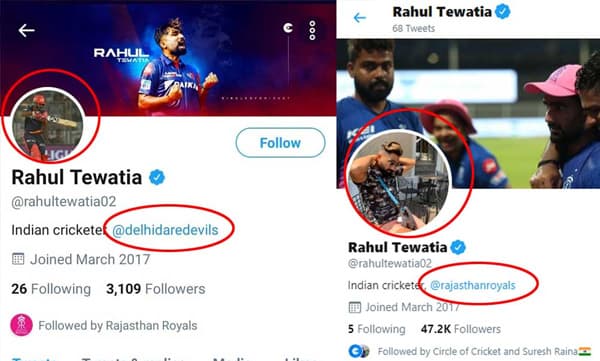Image resolution: width=600 pixels, height=361 pixels.
Task: Open the three-dot overflow menu on banner
Action: pos(312,30)
